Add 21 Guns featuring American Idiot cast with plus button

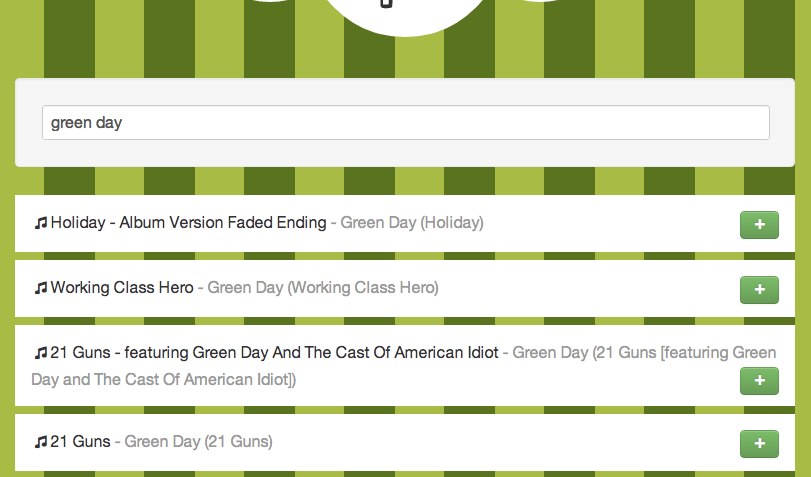pos(759,381)
